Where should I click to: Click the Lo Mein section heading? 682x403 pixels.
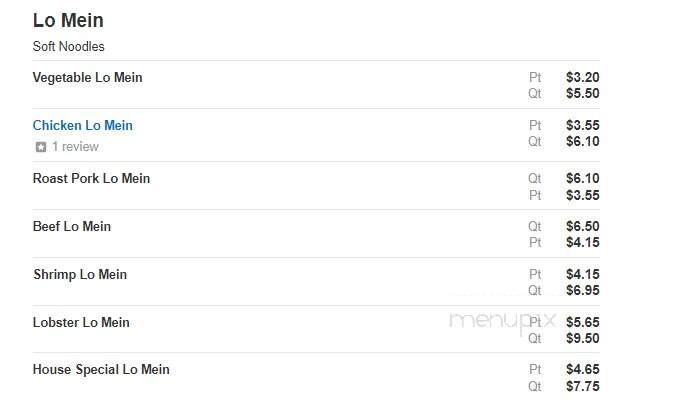[x=68, y=20]
